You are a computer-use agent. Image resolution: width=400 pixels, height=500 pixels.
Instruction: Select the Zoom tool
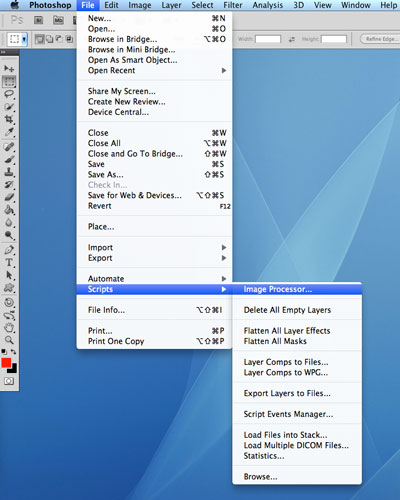click(9, 340)
